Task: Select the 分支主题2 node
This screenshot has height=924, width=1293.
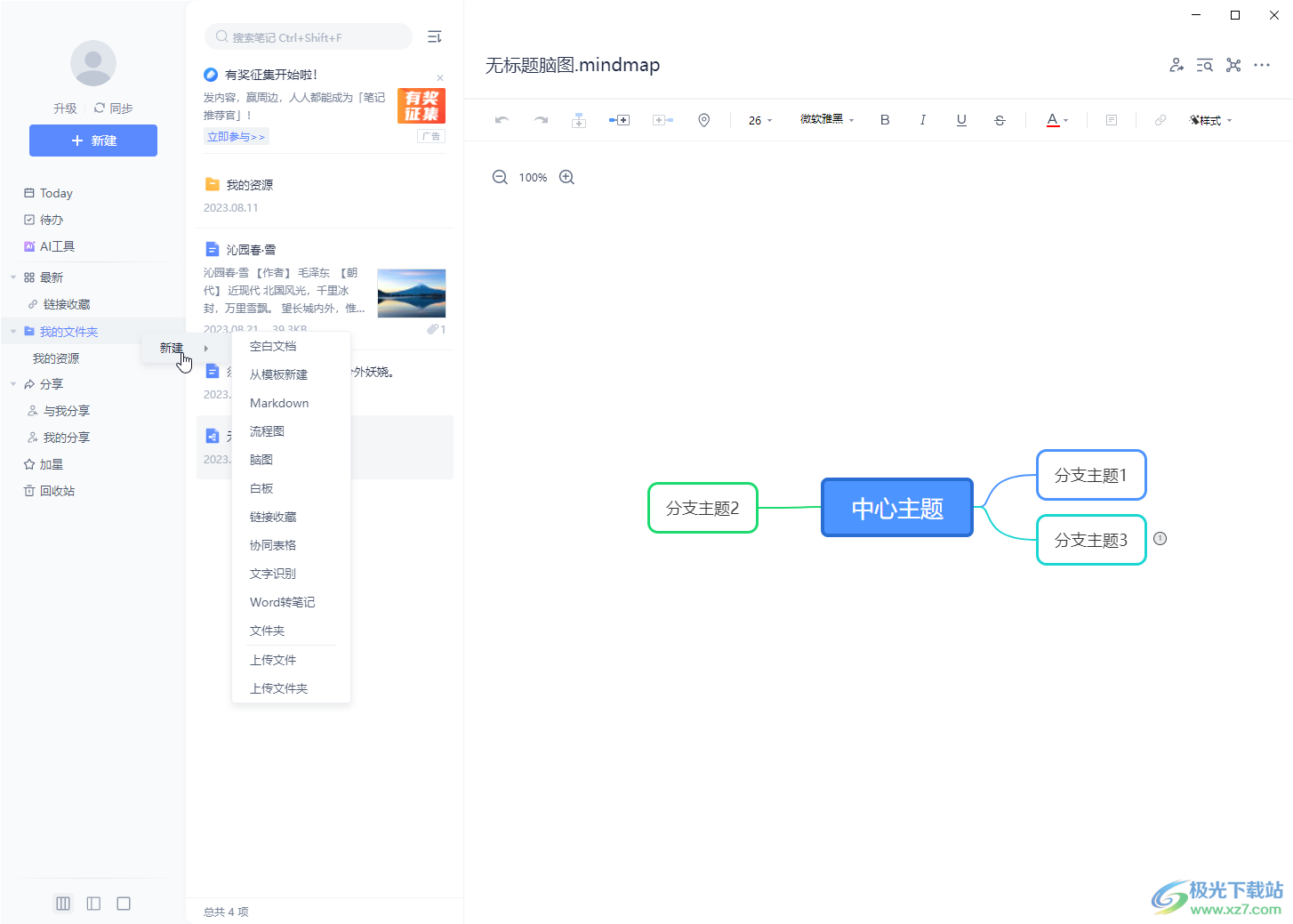Action: point(703,508)
